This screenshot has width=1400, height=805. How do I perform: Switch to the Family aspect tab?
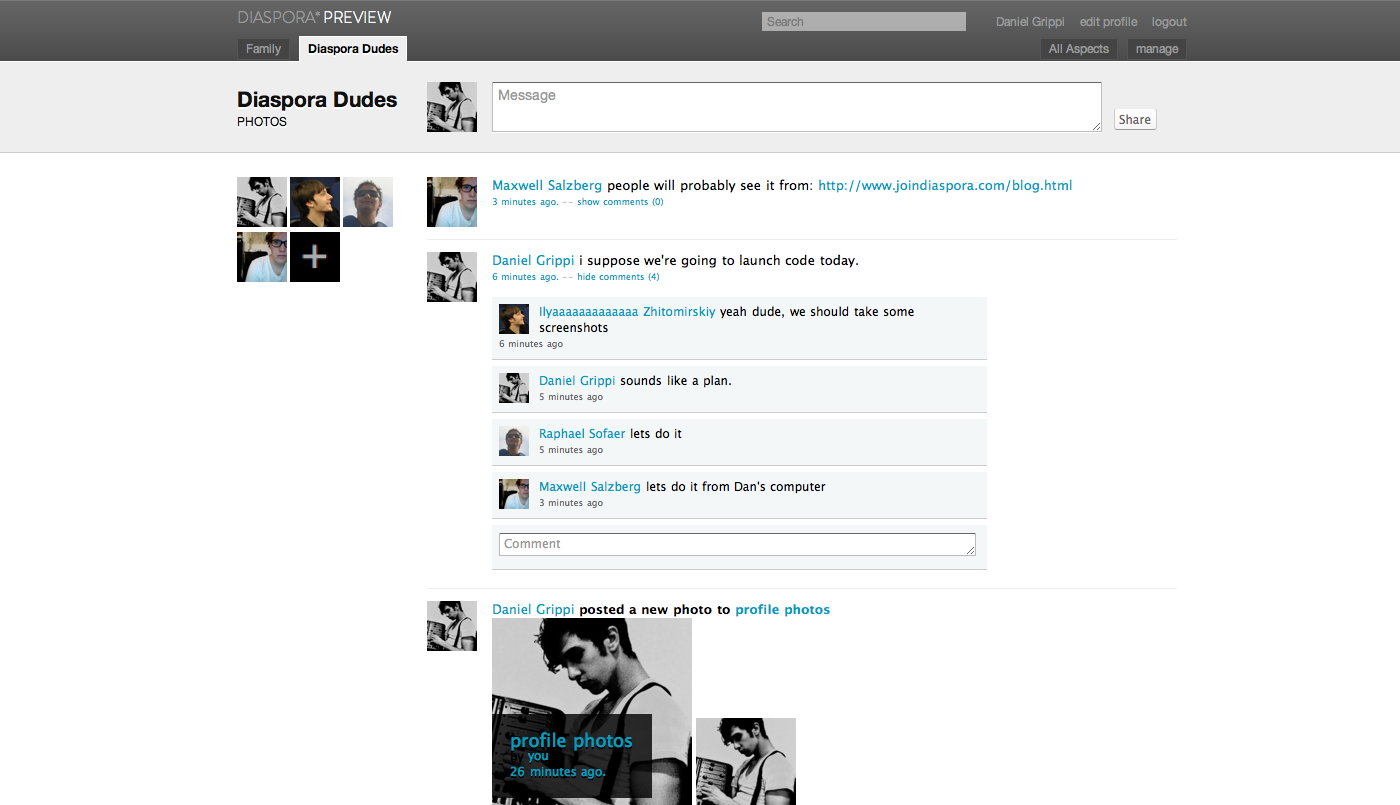click(x=264, y=49)
